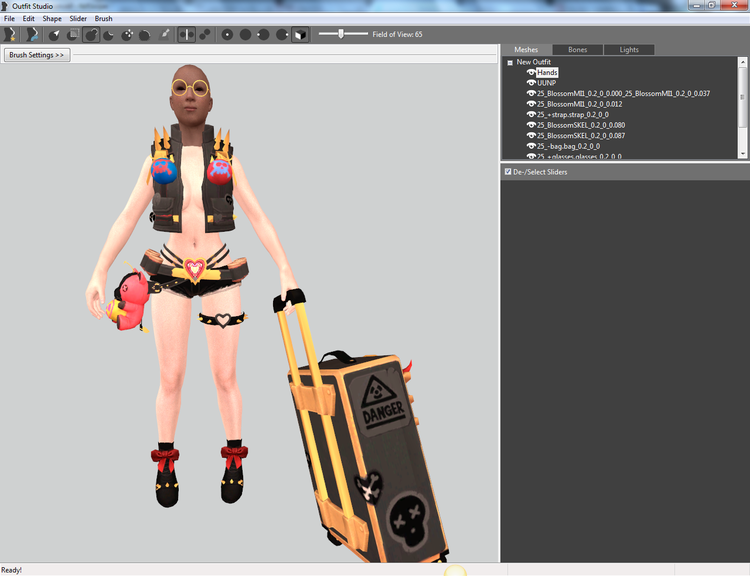Open the Brush menu
750x576 pixels.
tap(103, 19)
